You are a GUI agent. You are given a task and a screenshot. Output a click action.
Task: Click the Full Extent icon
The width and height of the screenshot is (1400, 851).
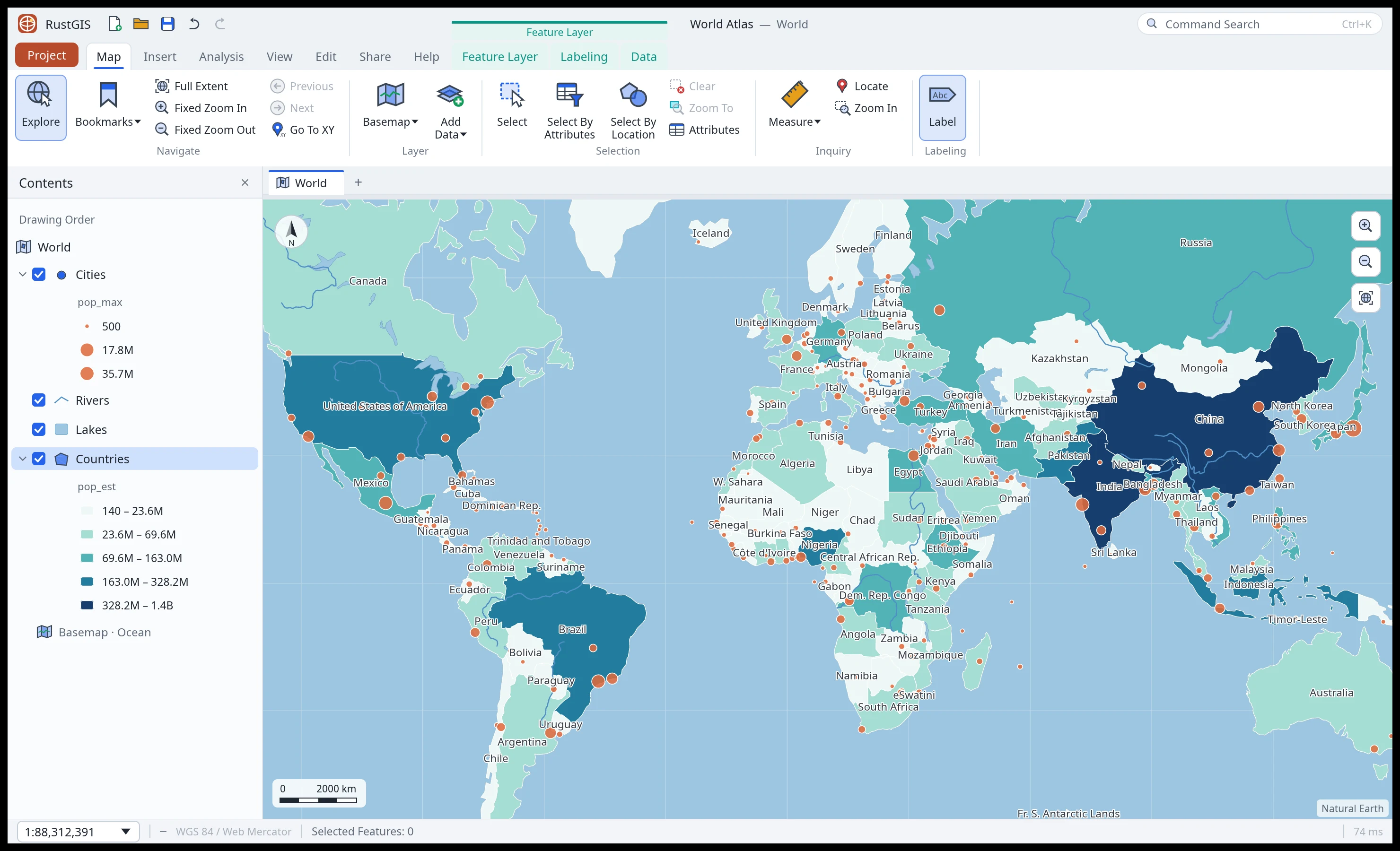point(162,86)
